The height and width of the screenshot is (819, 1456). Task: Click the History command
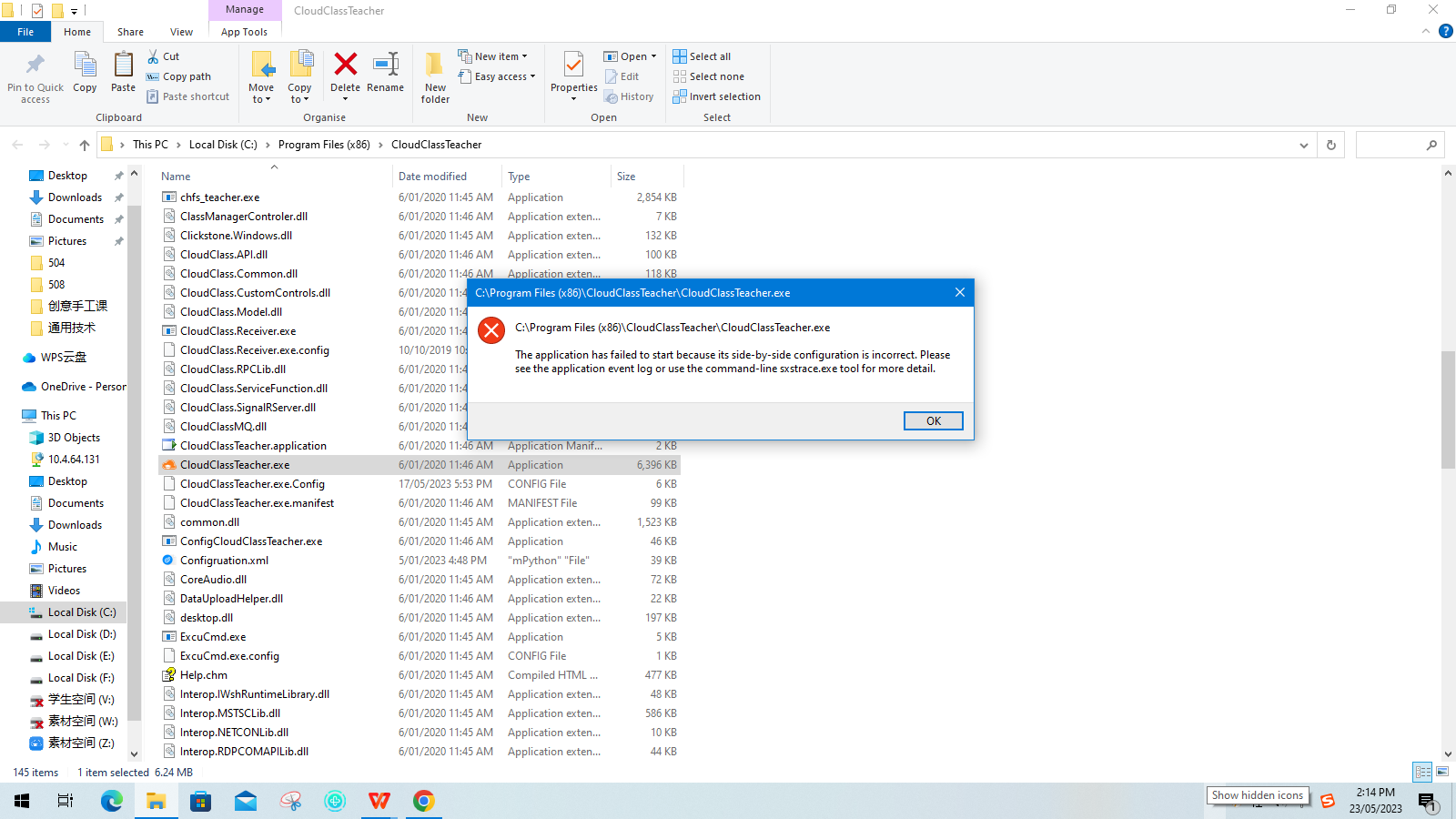tap(629, 96)
